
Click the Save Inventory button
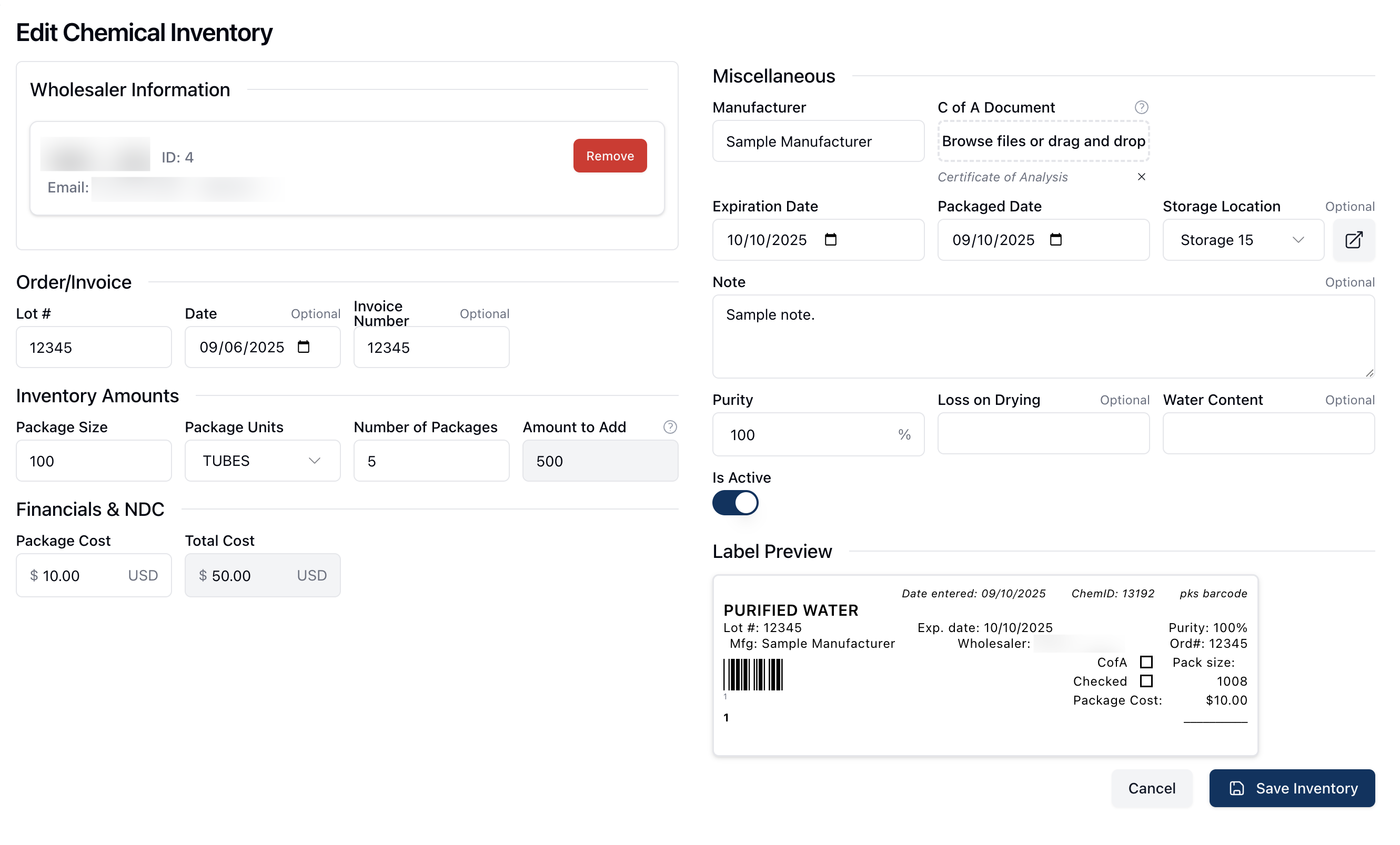point(1291,788)
